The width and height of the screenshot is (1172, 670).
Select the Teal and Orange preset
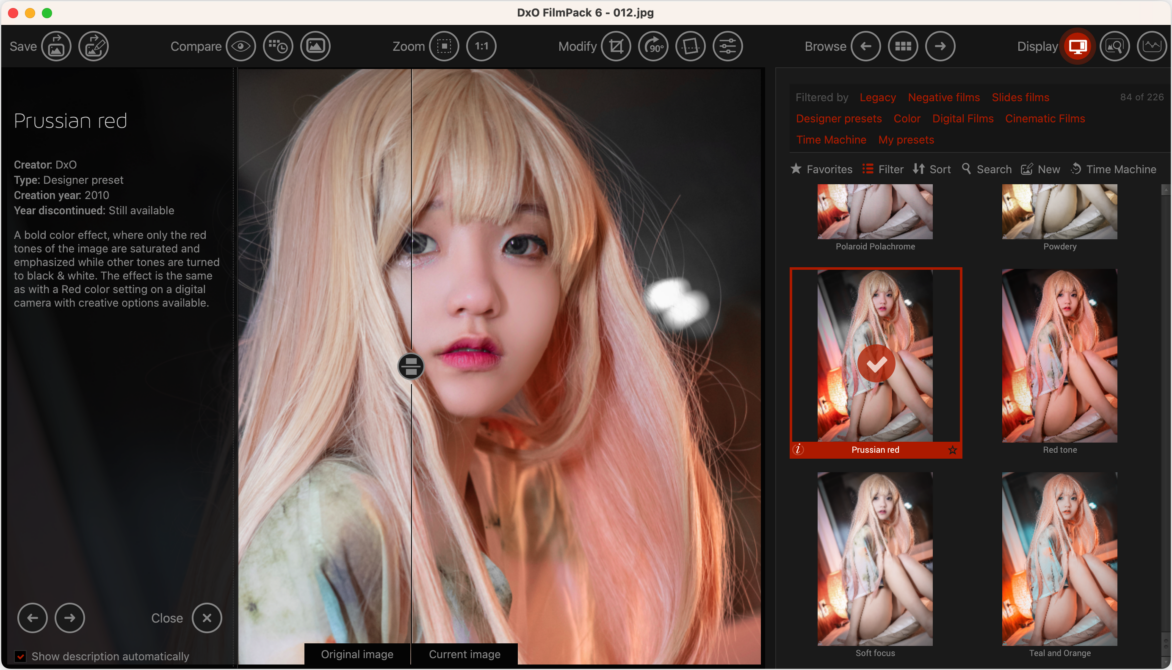pos(1060,559)
